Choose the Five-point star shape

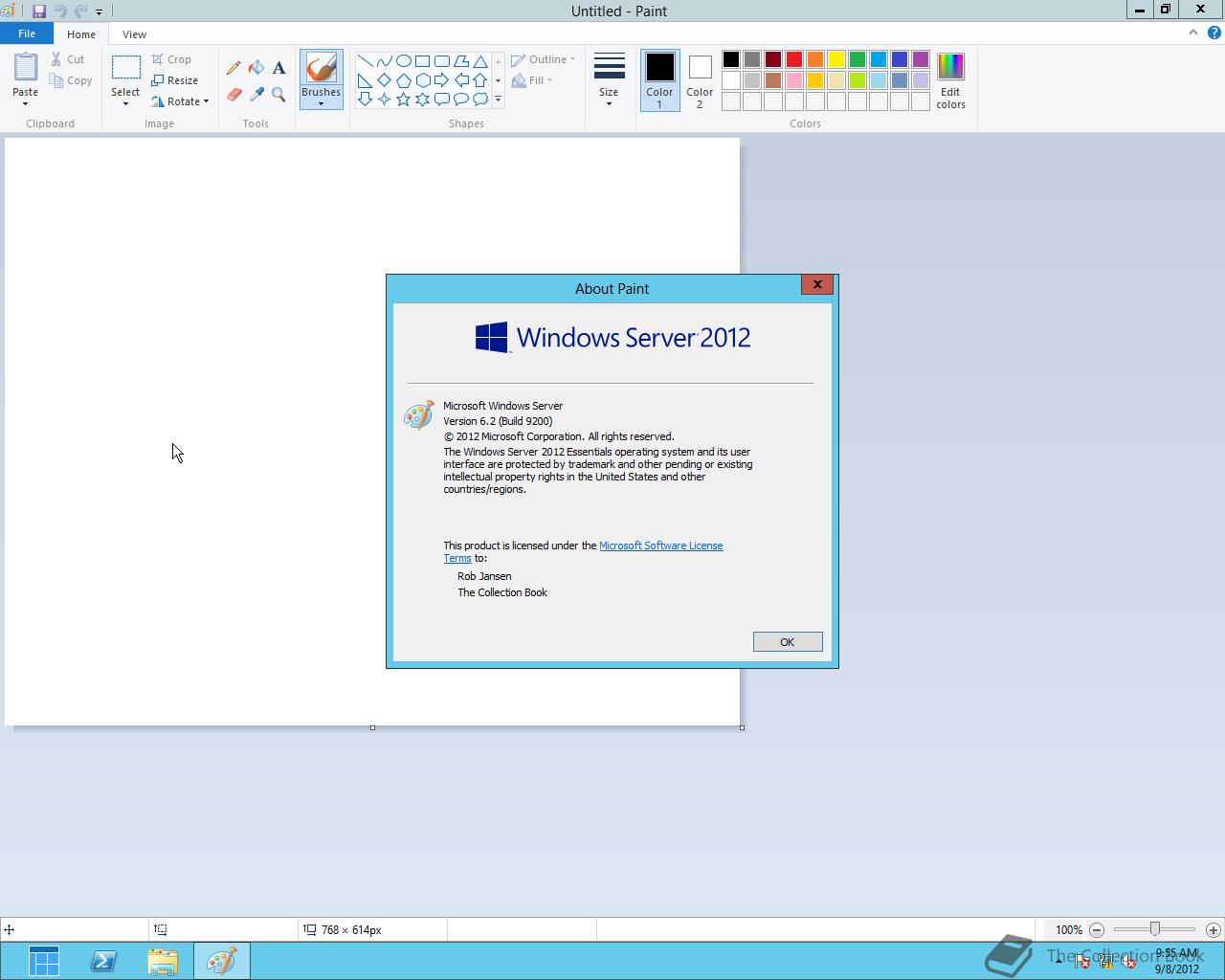pos(403,99)
